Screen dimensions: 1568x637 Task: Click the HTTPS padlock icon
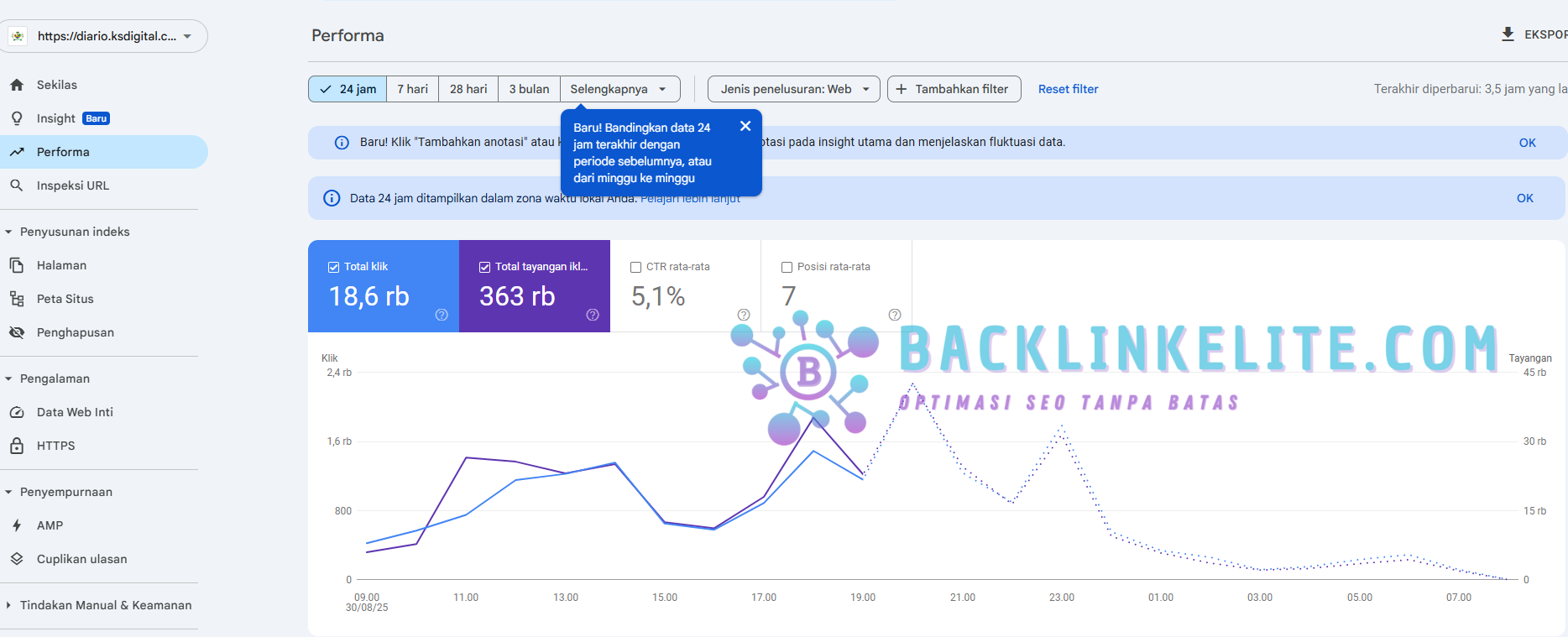point(17,446)
